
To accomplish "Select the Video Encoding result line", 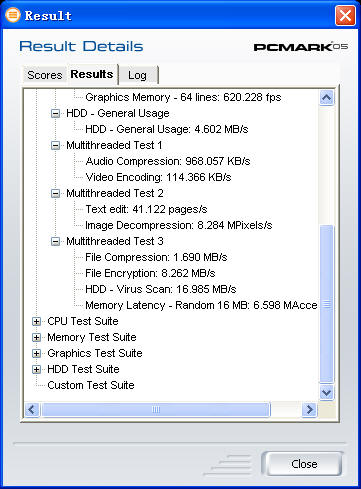I will pos(158,177).
